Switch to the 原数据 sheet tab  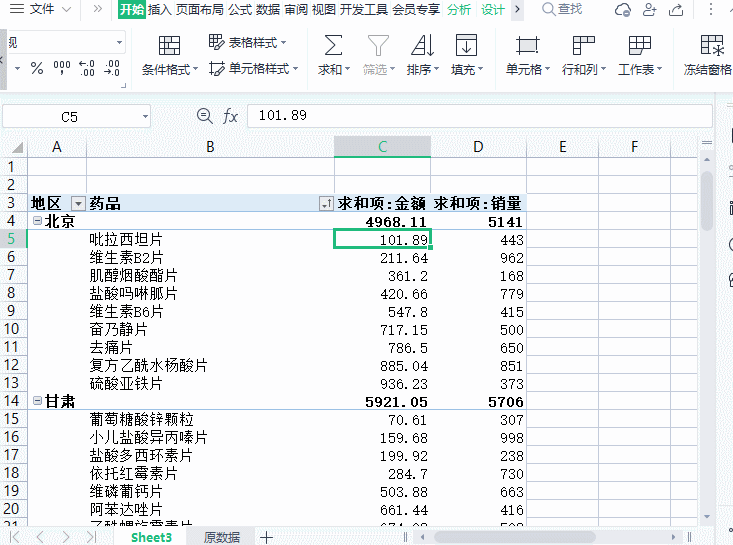click(221, 537)
